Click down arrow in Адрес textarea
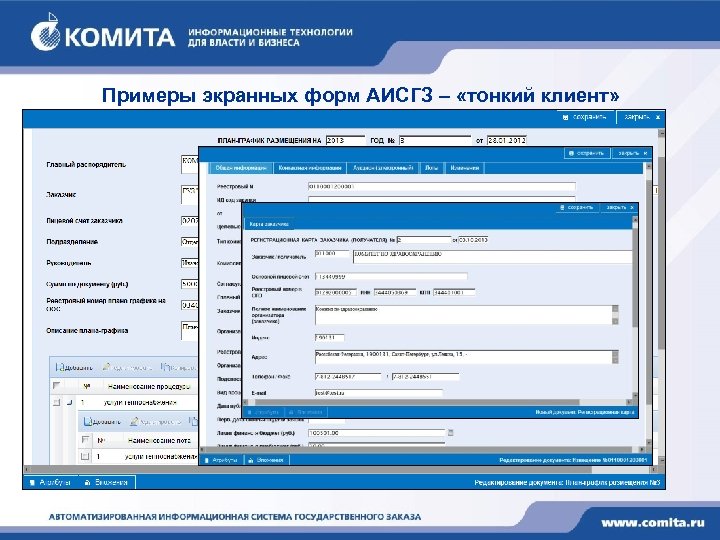The height and width of the screenshot is (540, 720). [615, 360]
